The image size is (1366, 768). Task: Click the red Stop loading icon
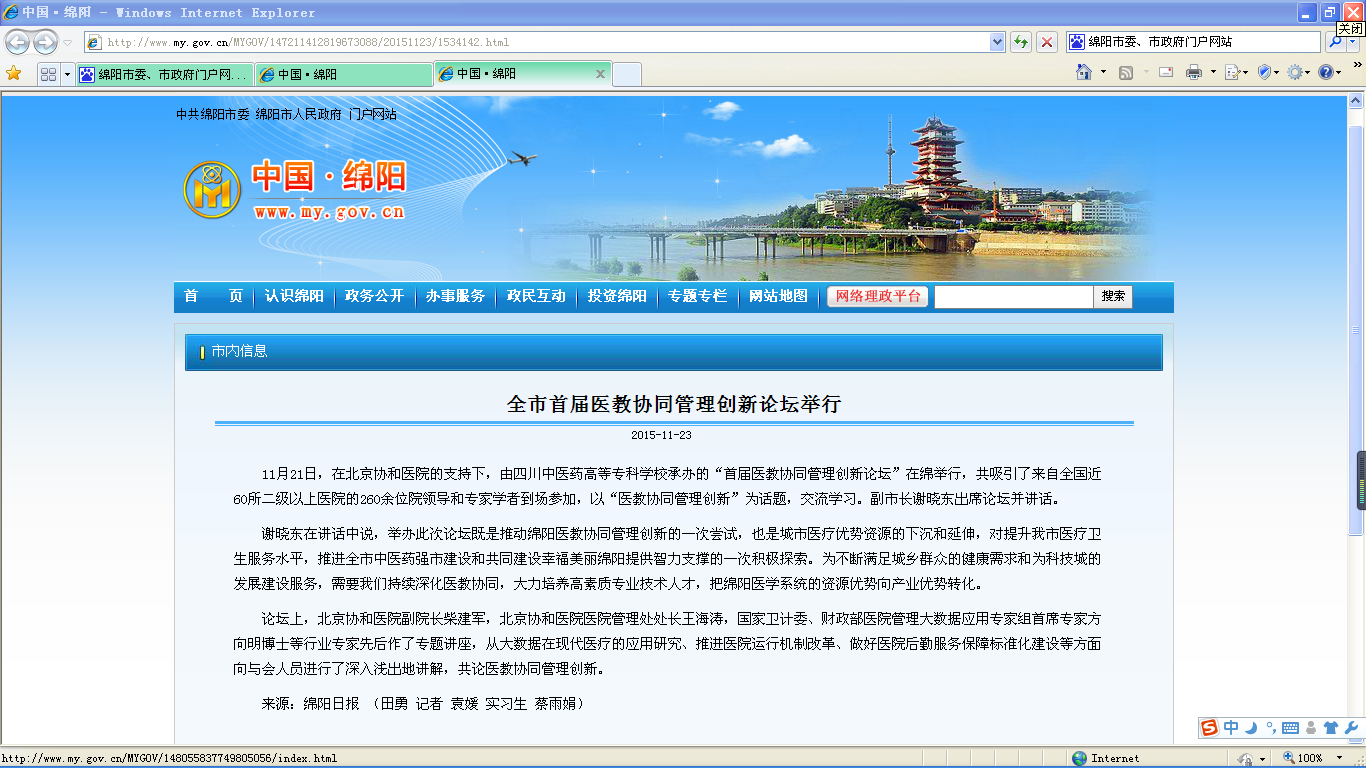tap(1047, 42)
